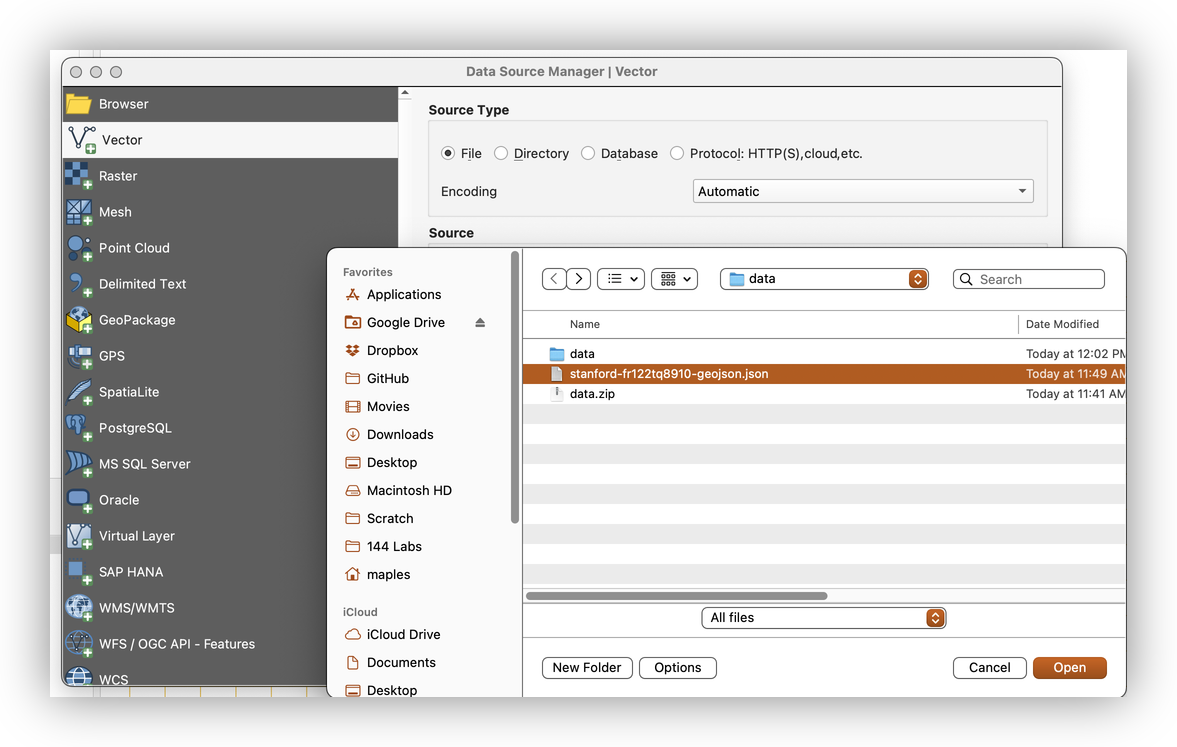Open the Encoding Automatic dropdown
The width and height of the screenshot is (1177, 747).
(862, 191)
